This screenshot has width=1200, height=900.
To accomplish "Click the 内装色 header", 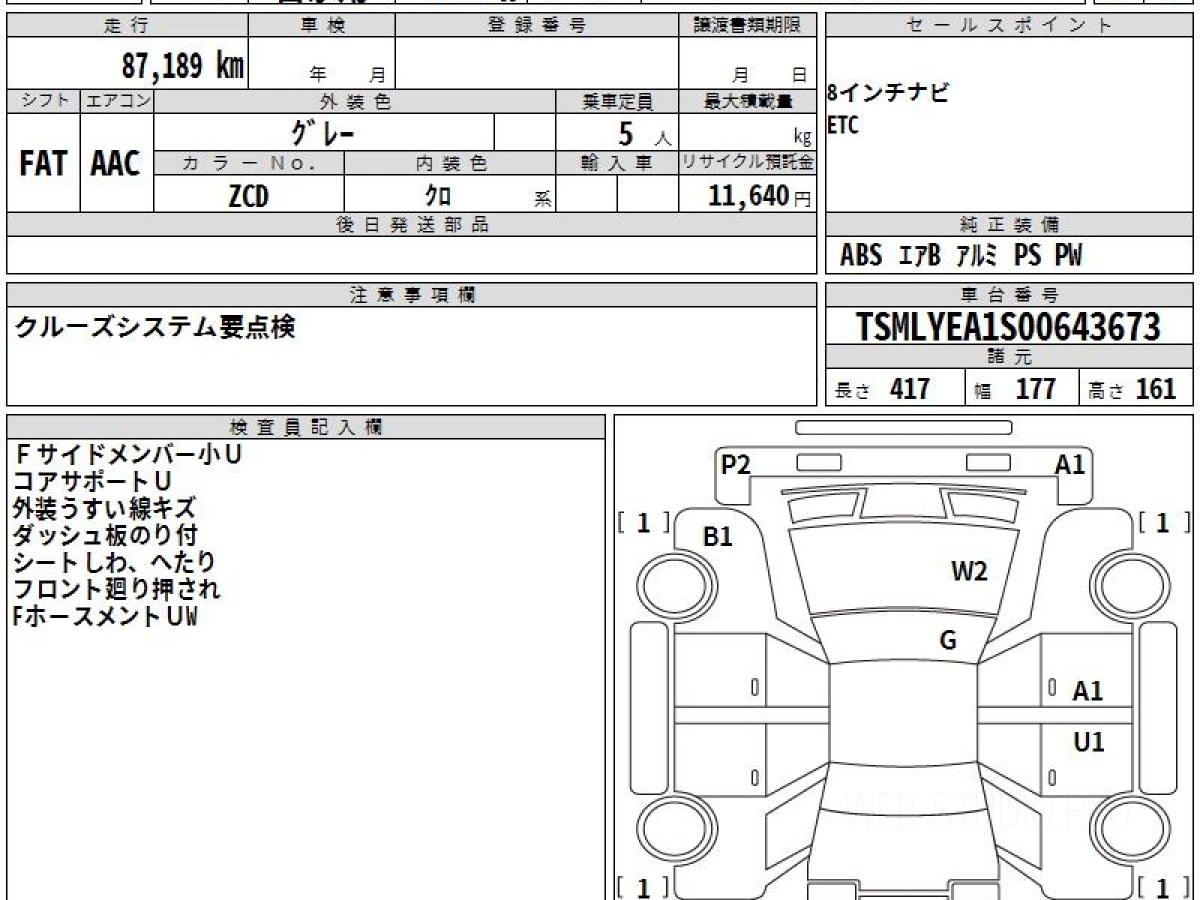I will (x=450, y=162).
